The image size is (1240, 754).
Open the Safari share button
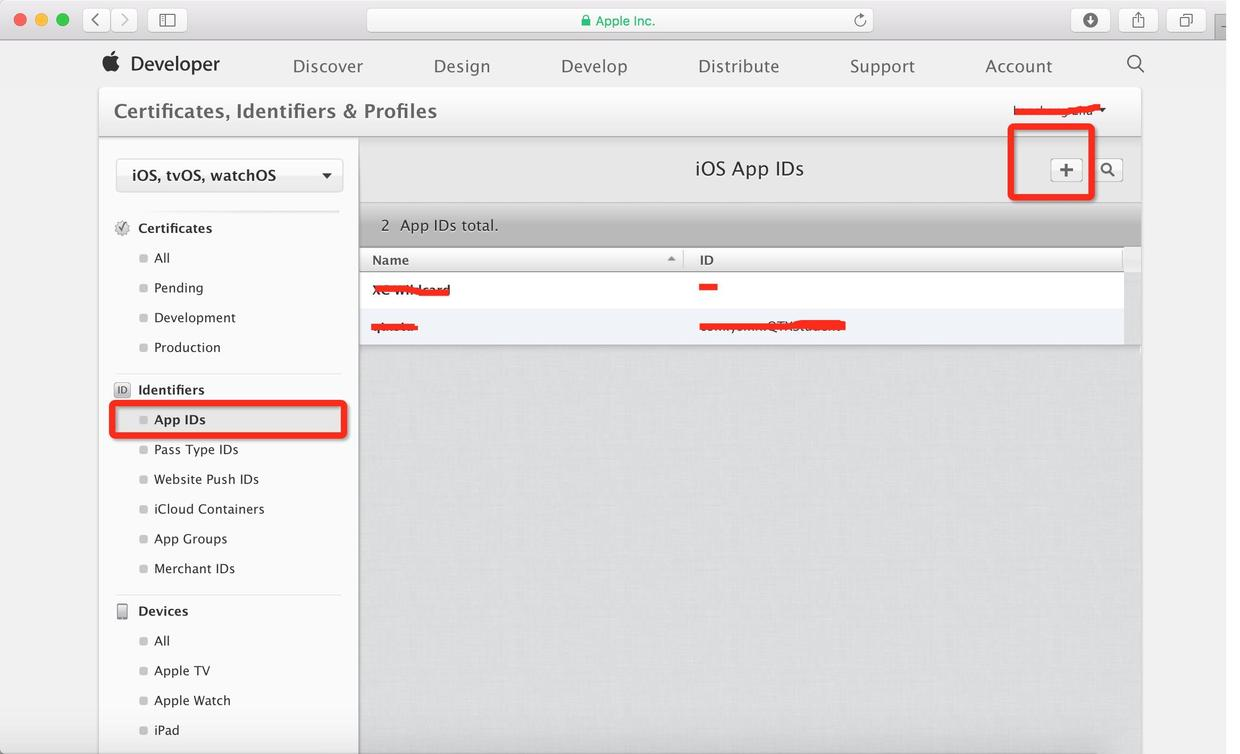1138,20
